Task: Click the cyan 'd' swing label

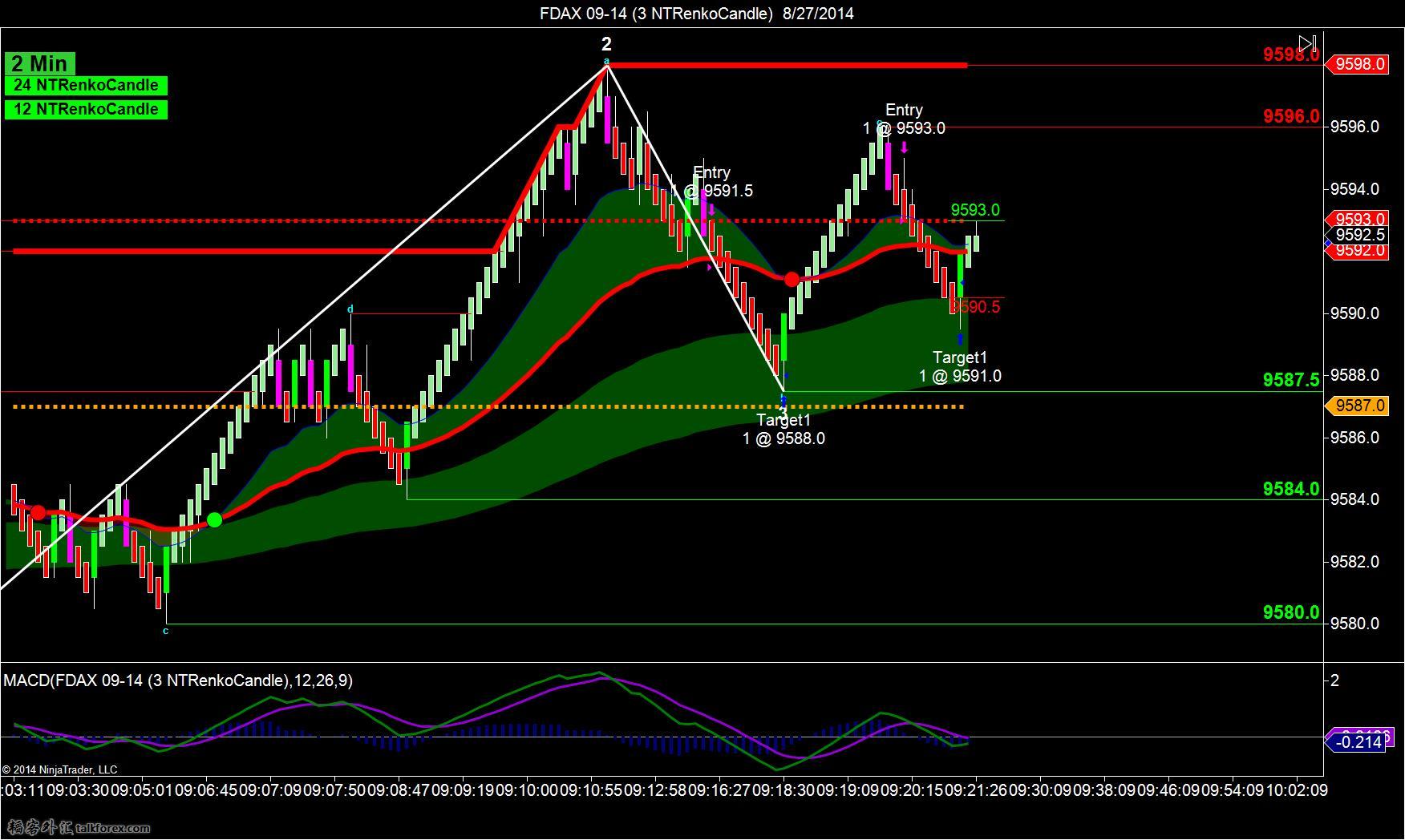Action: [x=350, y=309]
